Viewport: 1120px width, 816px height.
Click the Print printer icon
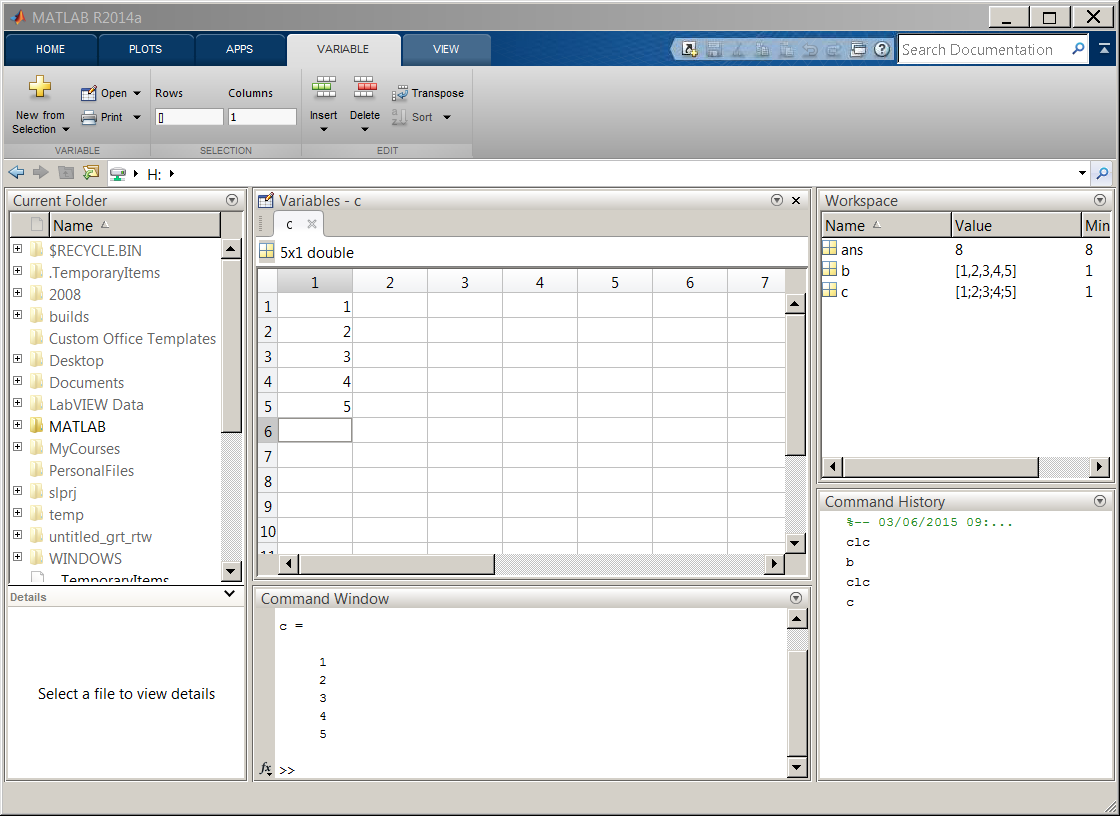click(x=89, y=117)
